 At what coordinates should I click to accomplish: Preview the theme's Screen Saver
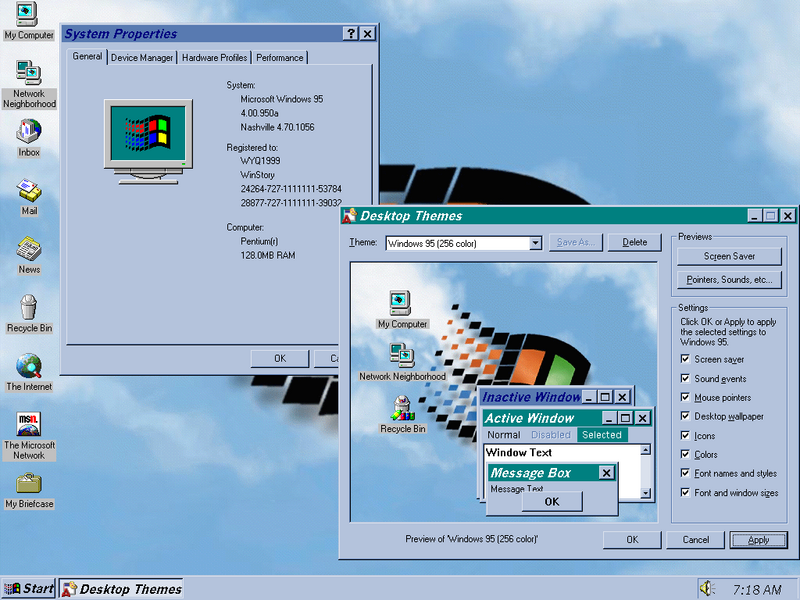(729, 254)
